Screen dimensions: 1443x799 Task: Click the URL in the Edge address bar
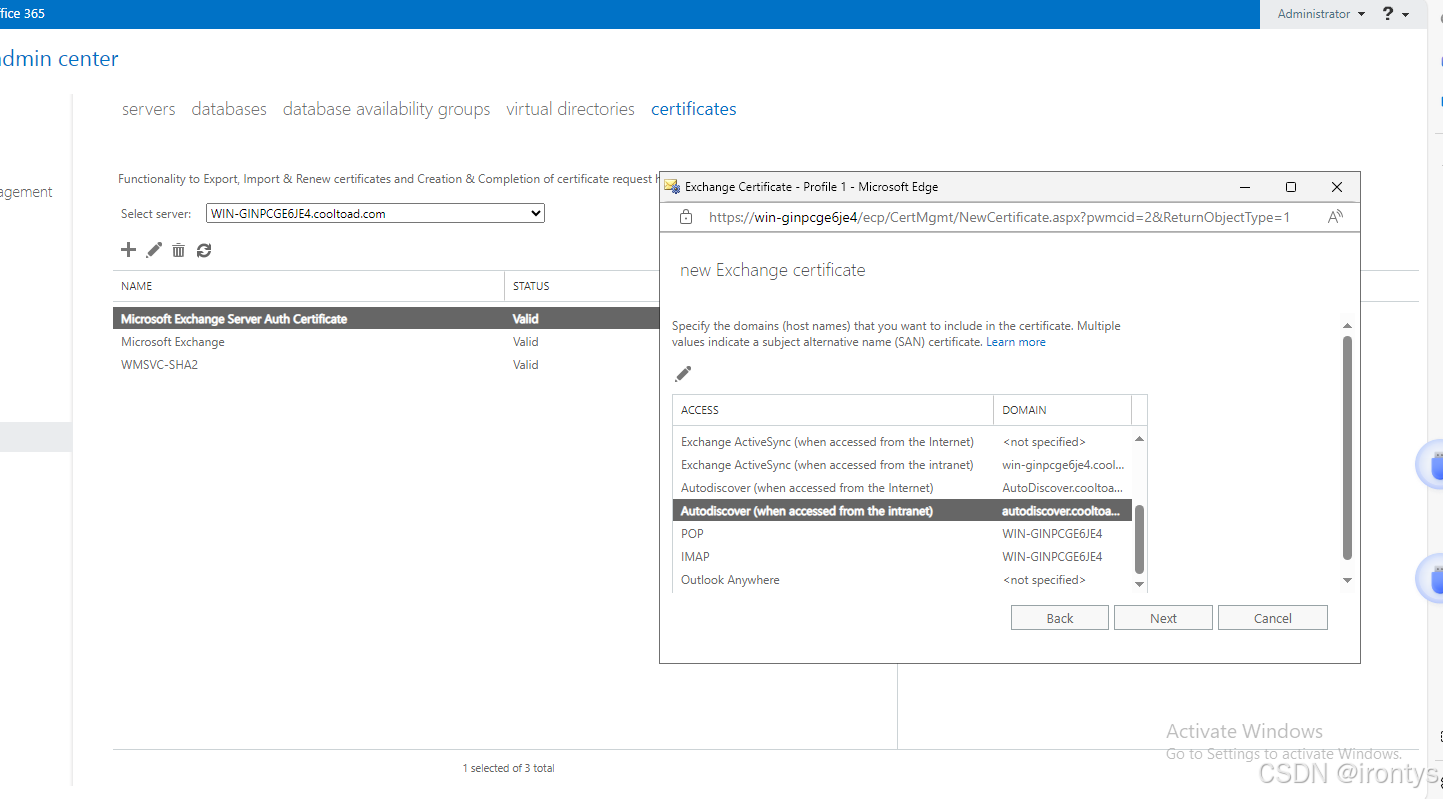tap(999, 217)
